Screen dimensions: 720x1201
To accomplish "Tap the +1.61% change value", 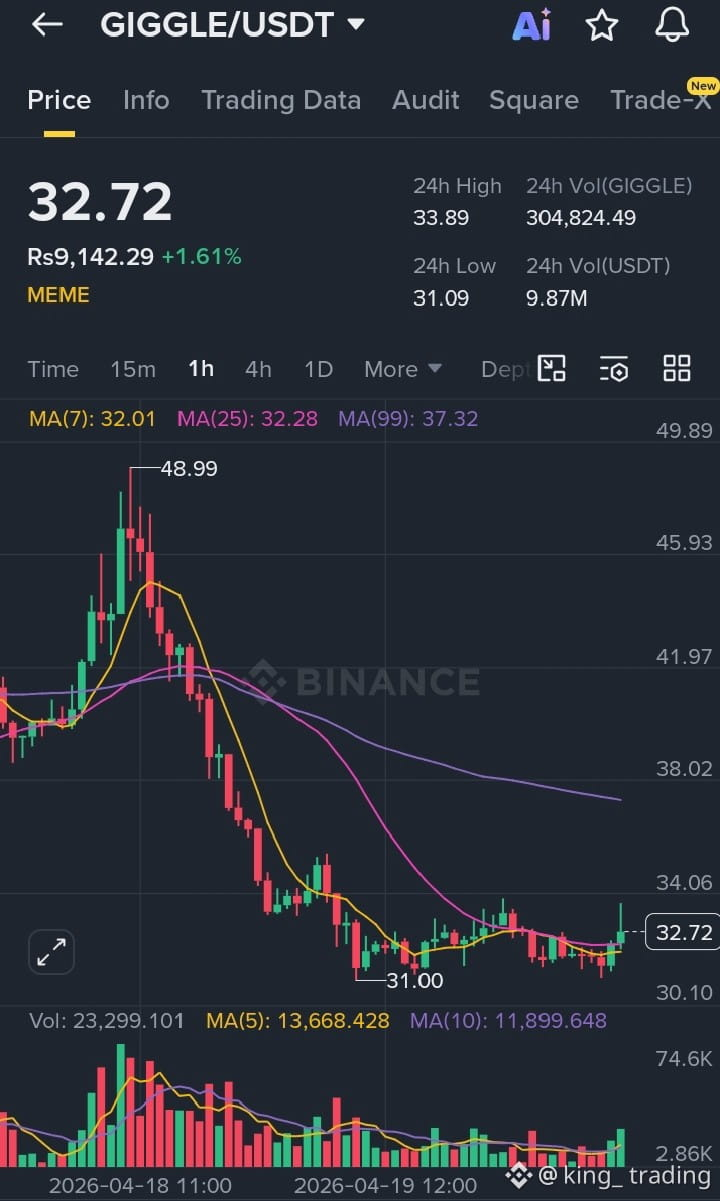I will 201,257.
